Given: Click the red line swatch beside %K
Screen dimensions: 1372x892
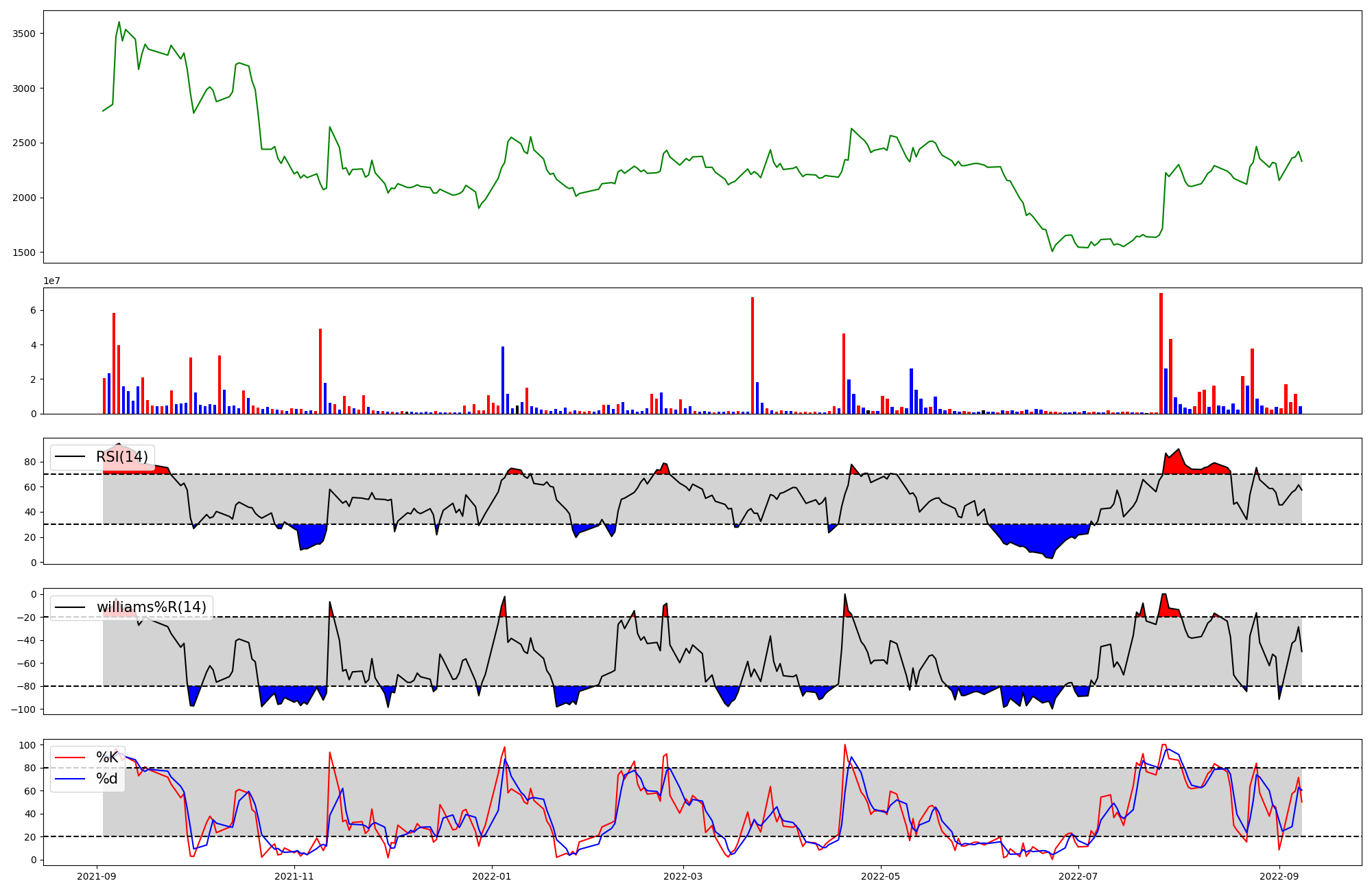Looking at the screenshot, I should (71, 758).
